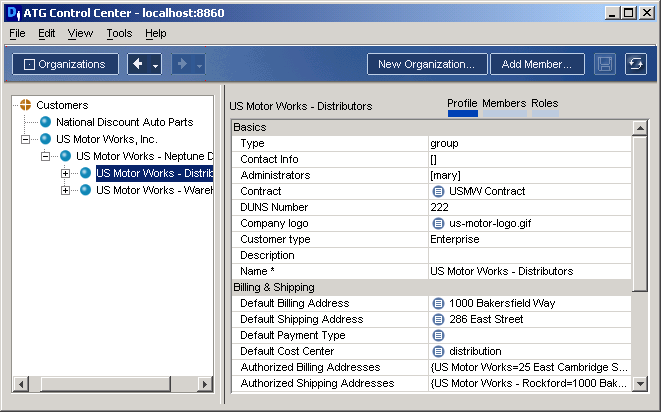Click the US Motor Works, Inc. globe icon
The image size is (661, 412).
pos(46,139)
